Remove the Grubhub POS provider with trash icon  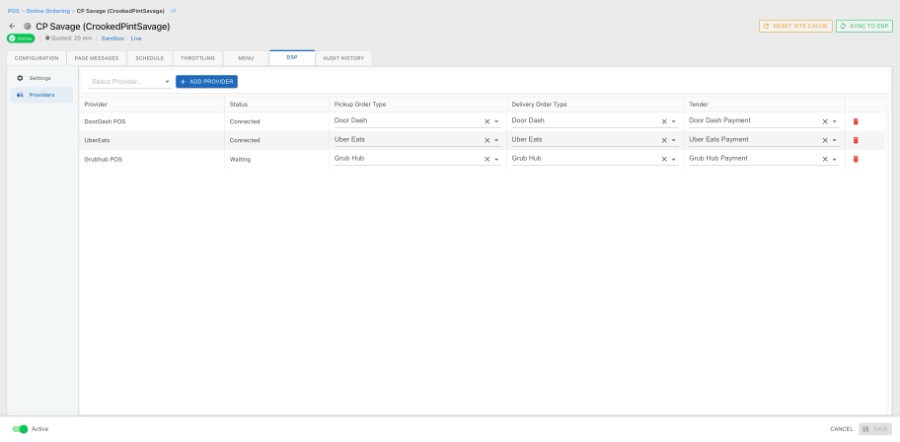click(x=855, y=159)
